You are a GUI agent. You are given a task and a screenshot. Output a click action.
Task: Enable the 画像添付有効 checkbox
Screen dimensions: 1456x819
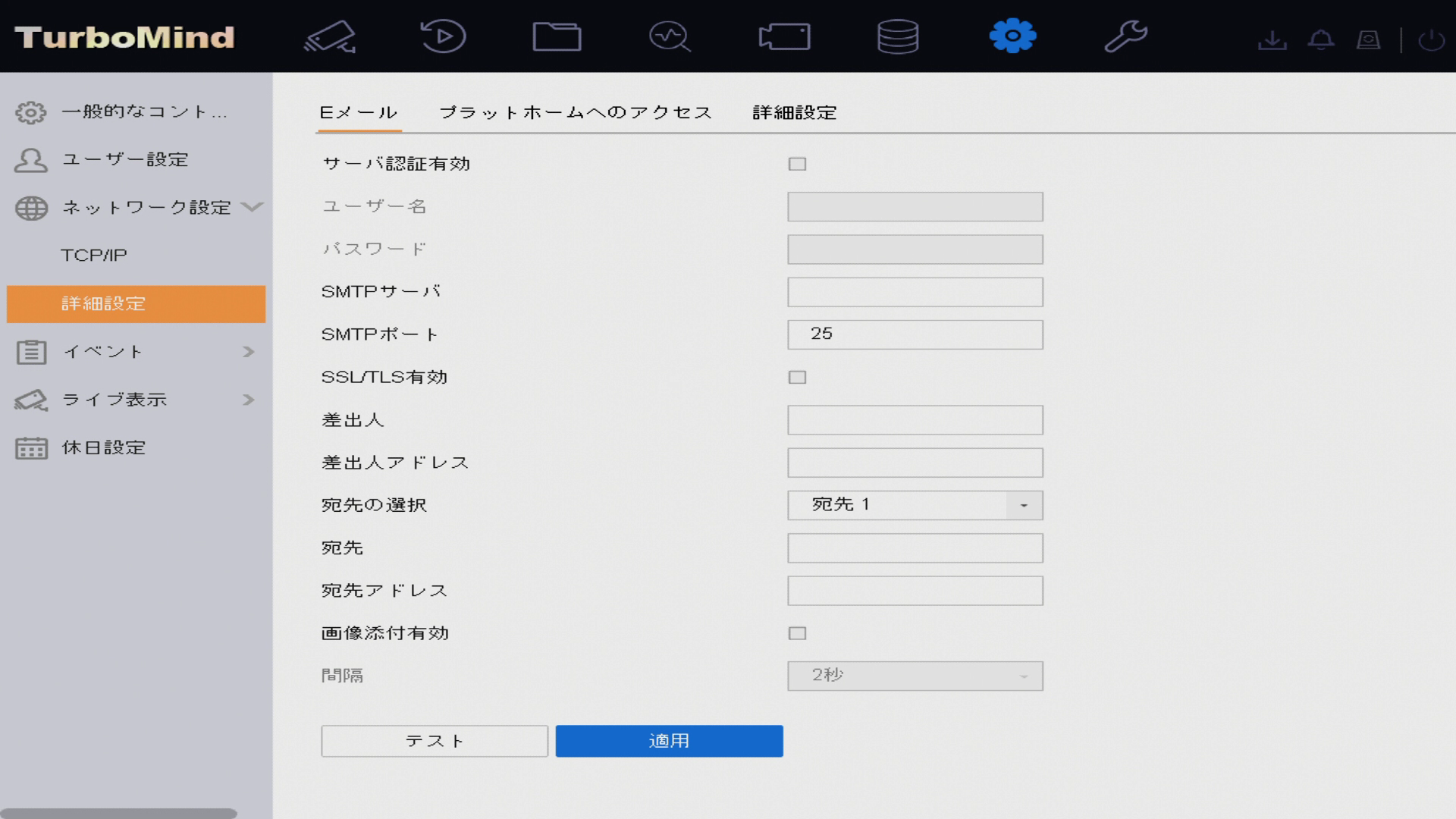pos(797,633)
